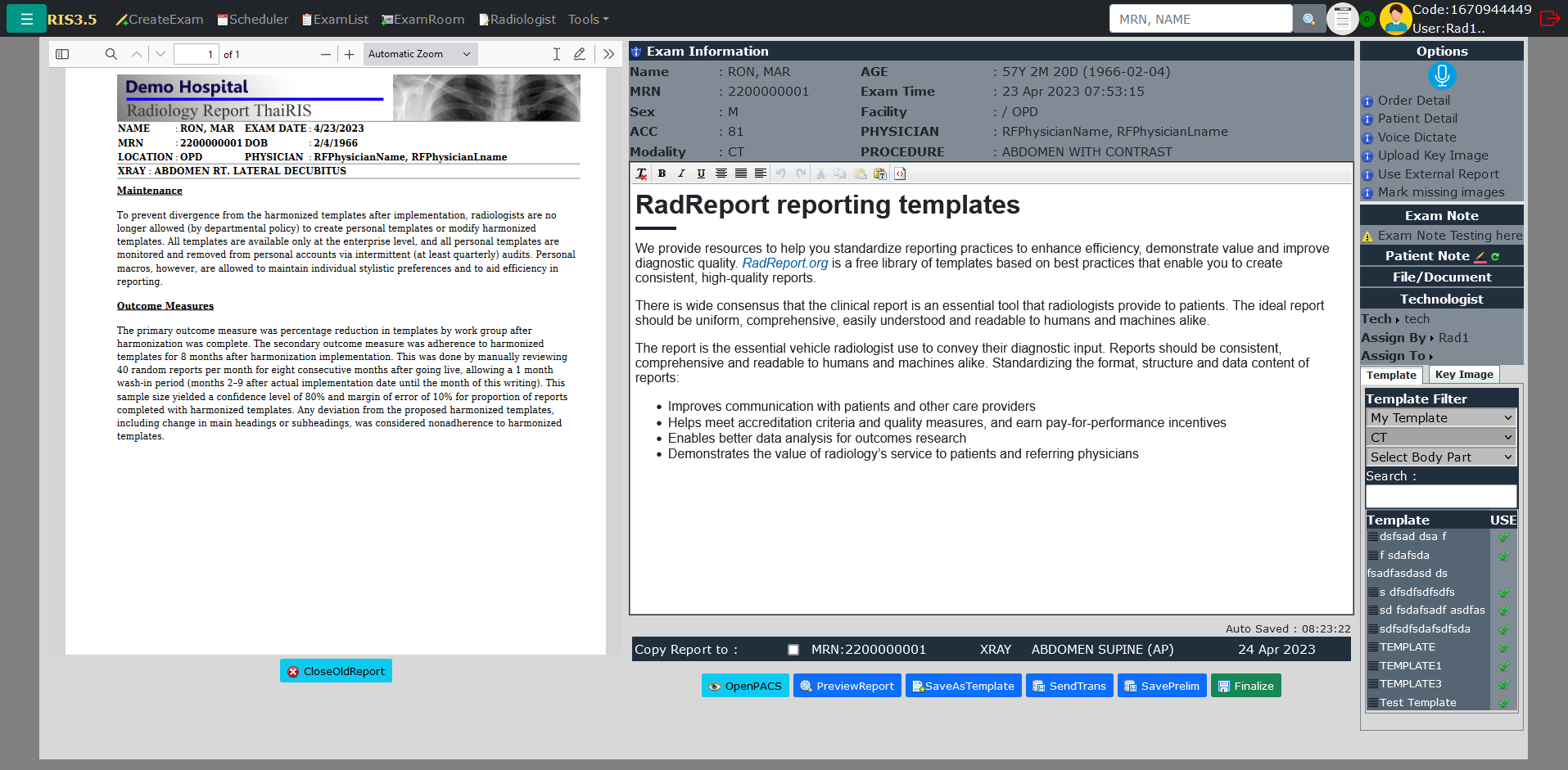Click the Finalize button
The height and width of the screenshot is (770, 1568).
[1245, 686]
